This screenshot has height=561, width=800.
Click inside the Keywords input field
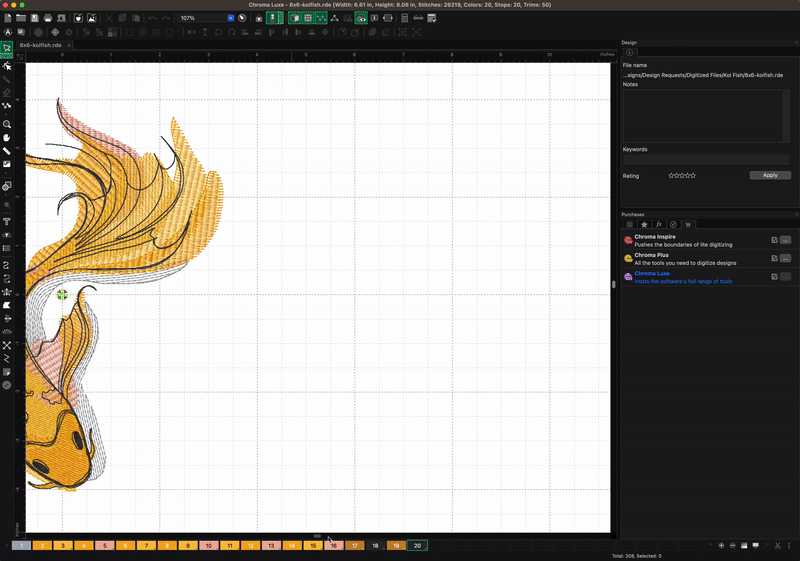click(x=705, y=160)
